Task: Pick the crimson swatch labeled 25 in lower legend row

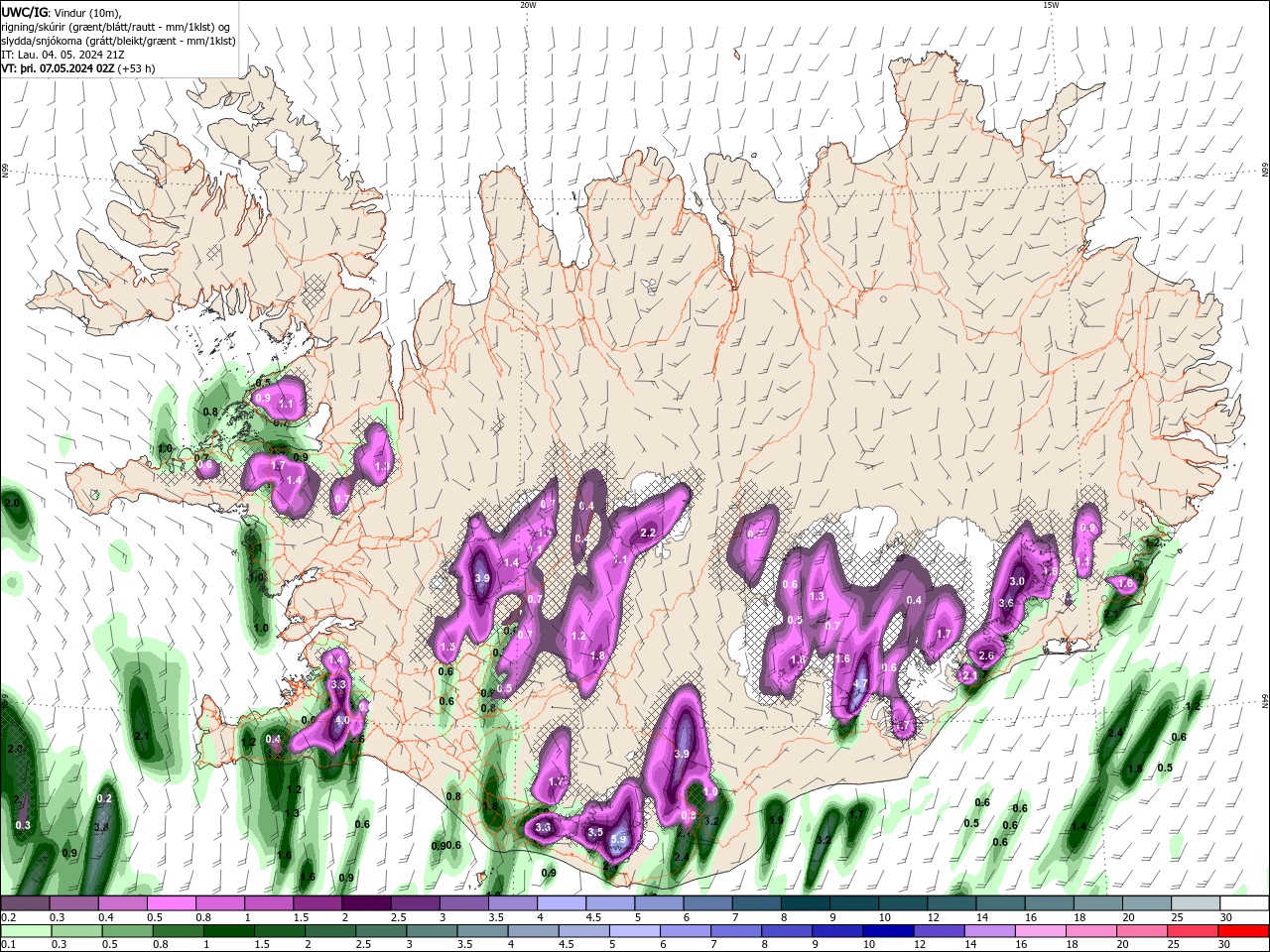Action: (x=1193, y=931)
